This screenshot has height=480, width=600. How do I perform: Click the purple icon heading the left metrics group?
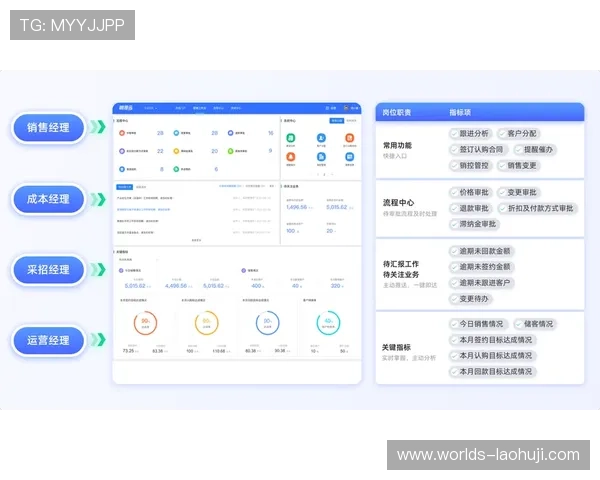(121, 270)
